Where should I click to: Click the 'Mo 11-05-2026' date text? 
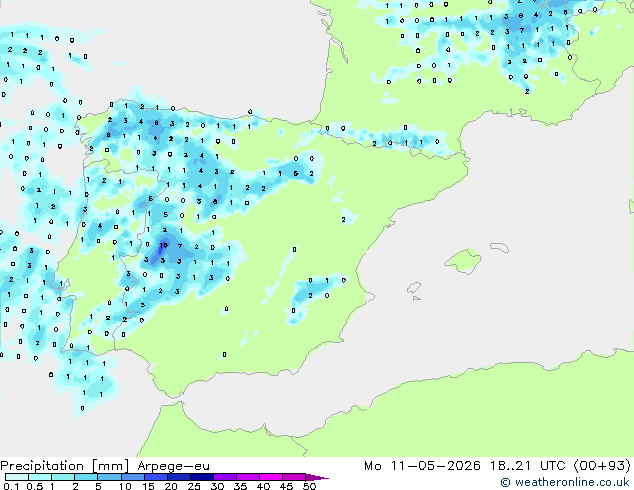(423, 466)
